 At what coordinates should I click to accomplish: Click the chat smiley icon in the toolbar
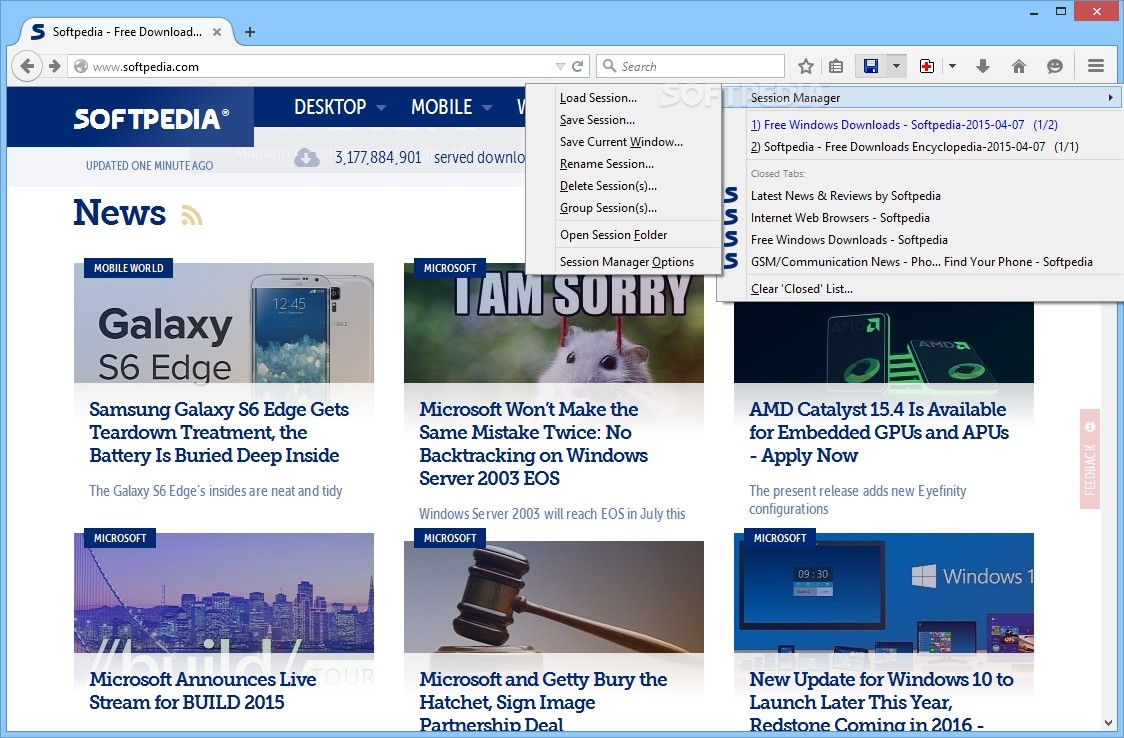tap(1054, 66)
